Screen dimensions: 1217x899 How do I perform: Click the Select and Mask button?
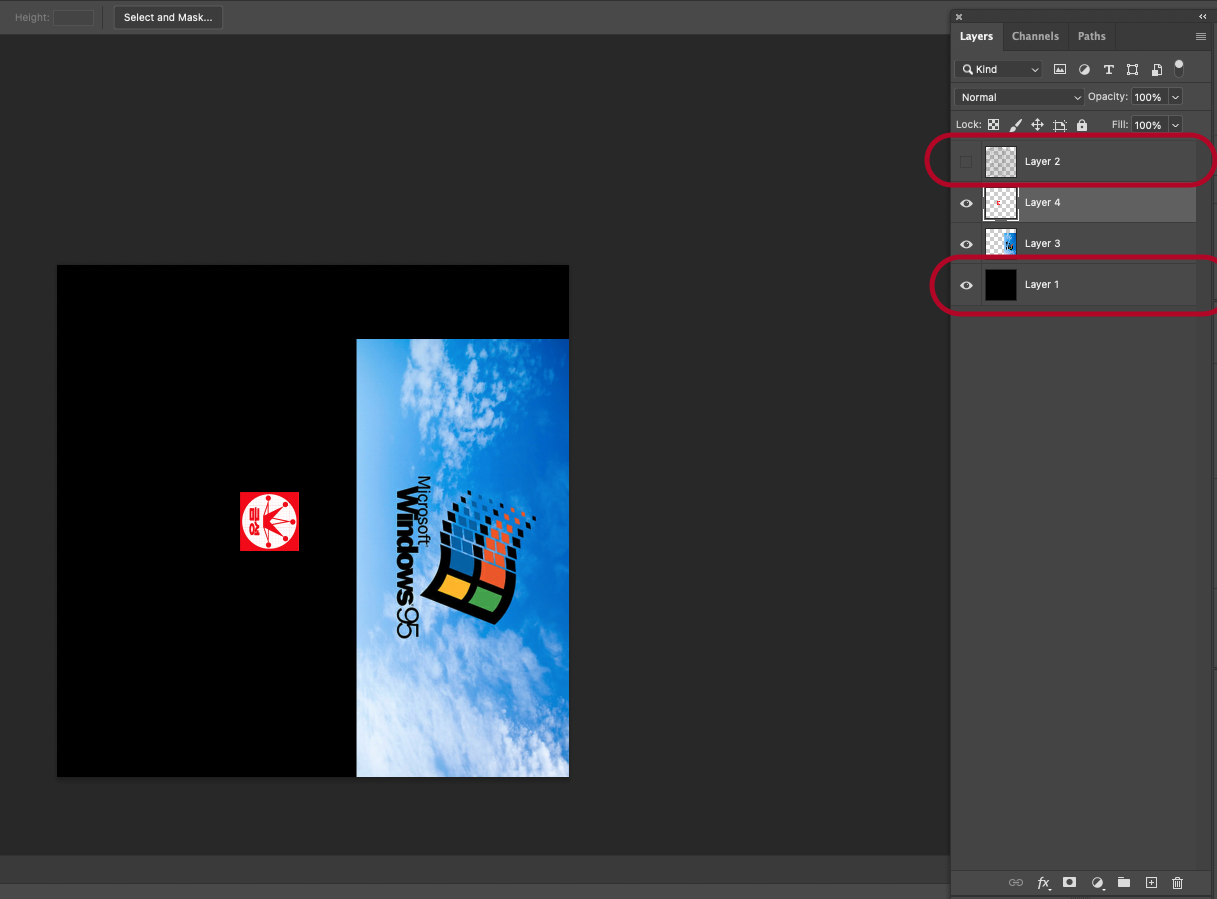[168, 17]
